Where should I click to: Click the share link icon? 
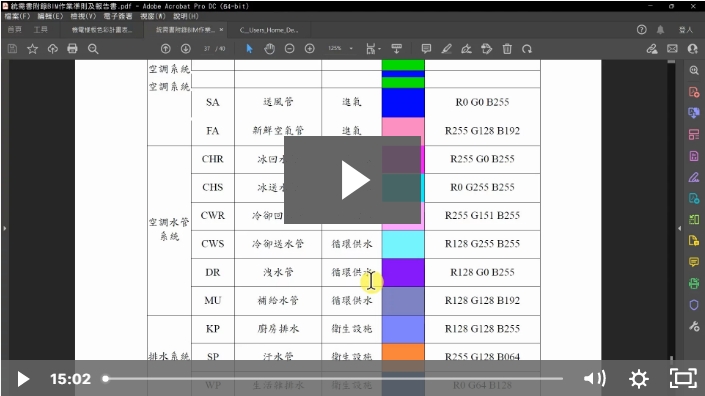(652, 49)
